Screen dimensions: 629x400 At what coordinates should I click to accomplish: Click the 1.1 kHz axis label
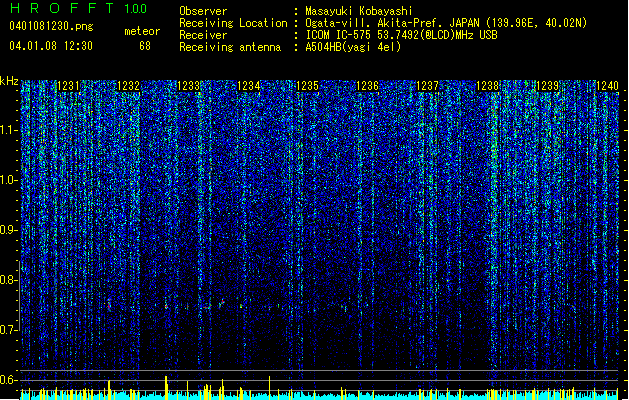pyautogui.click(x=9, y=130)
